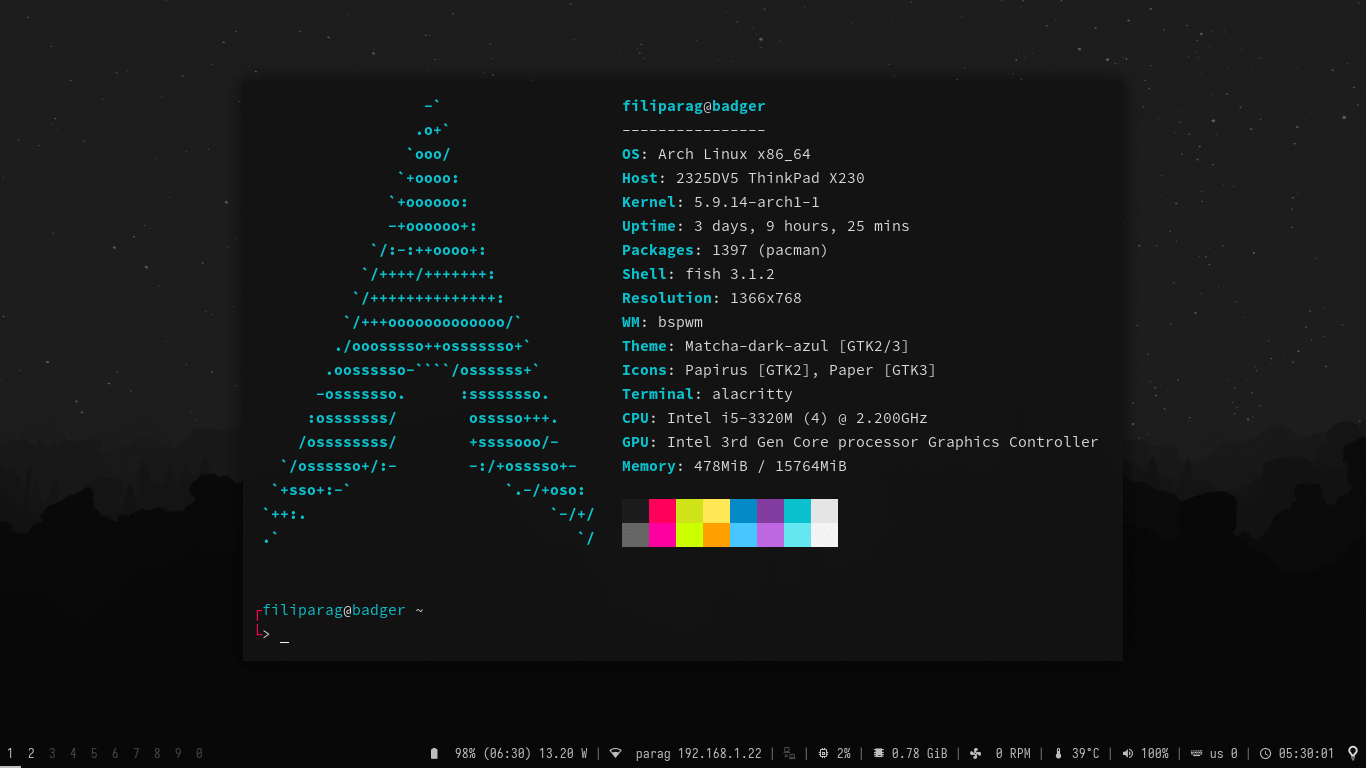Mute audio by clicking the speaker icon
1366x768 pixels.
(1128, 753)
